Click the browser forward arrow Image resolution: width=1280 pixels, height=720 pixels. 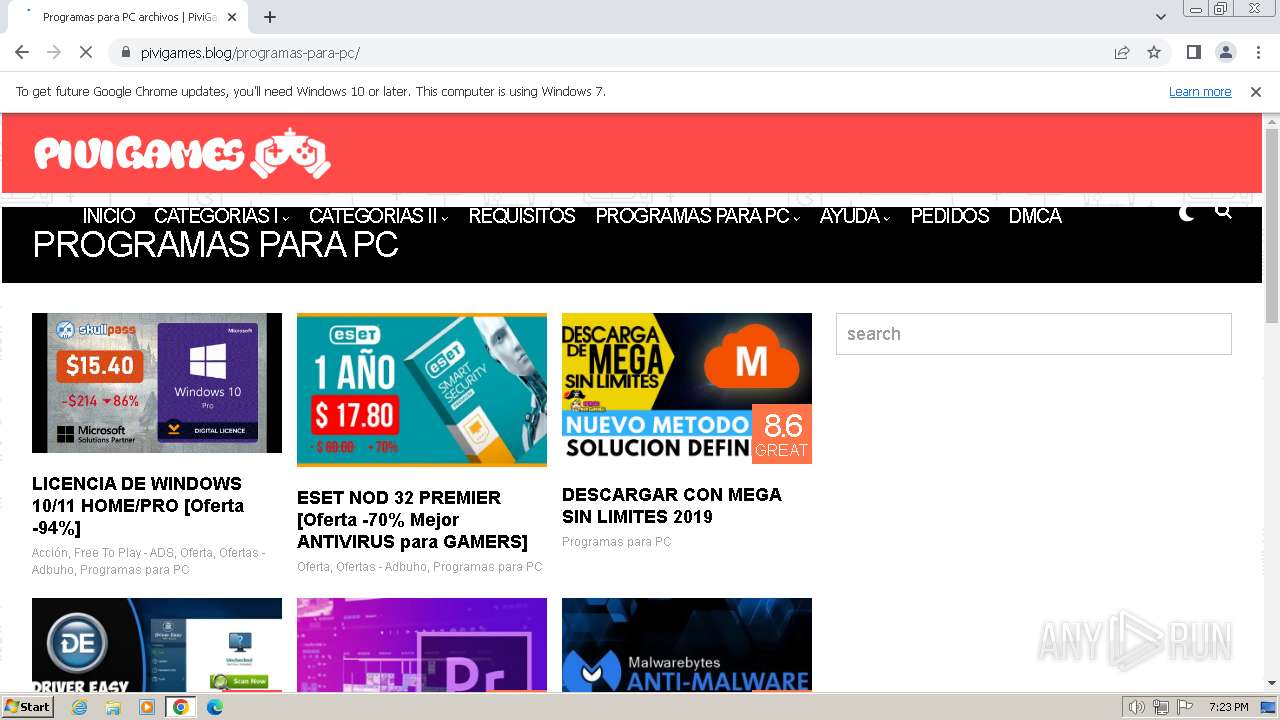[54, 52]
